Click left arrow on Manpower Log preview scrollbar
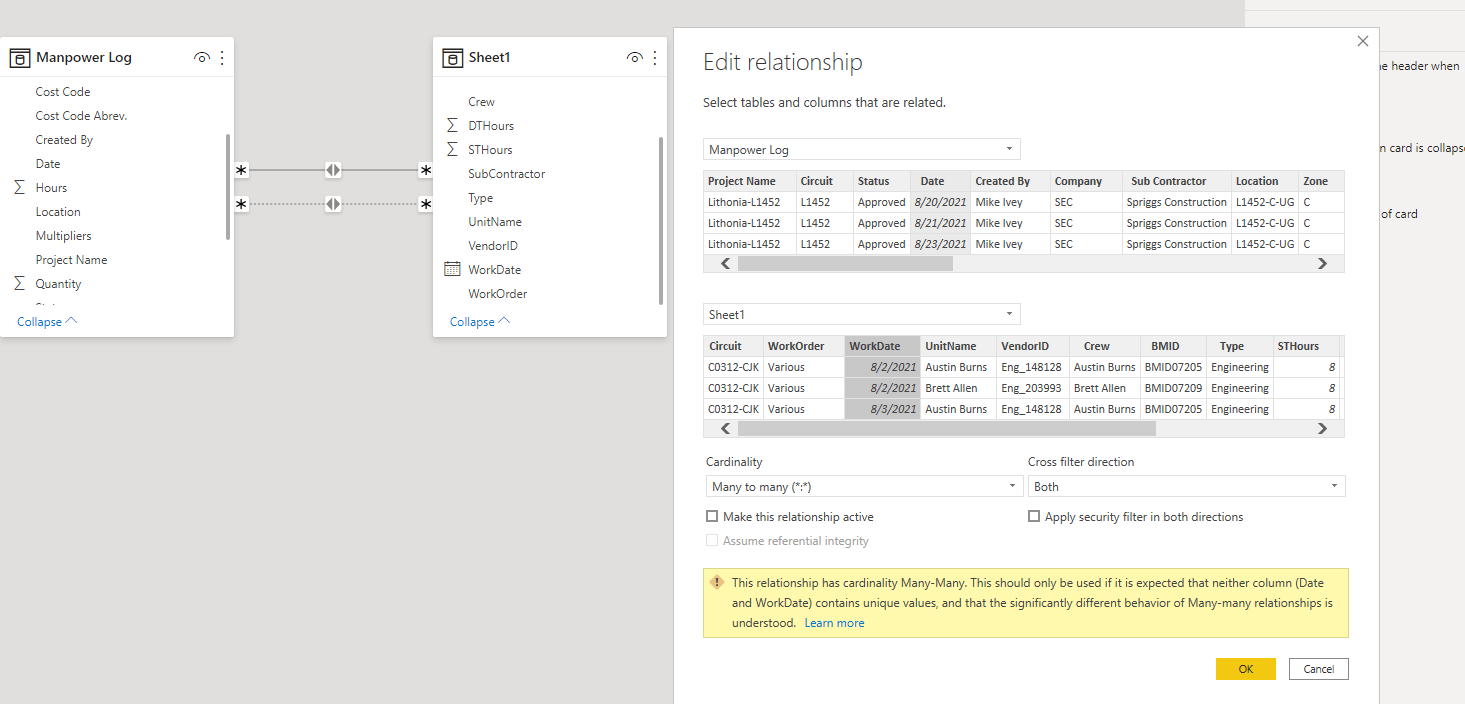Image resolution: width=1465 pixels, height=704 pixels. [x=726, y=264]
